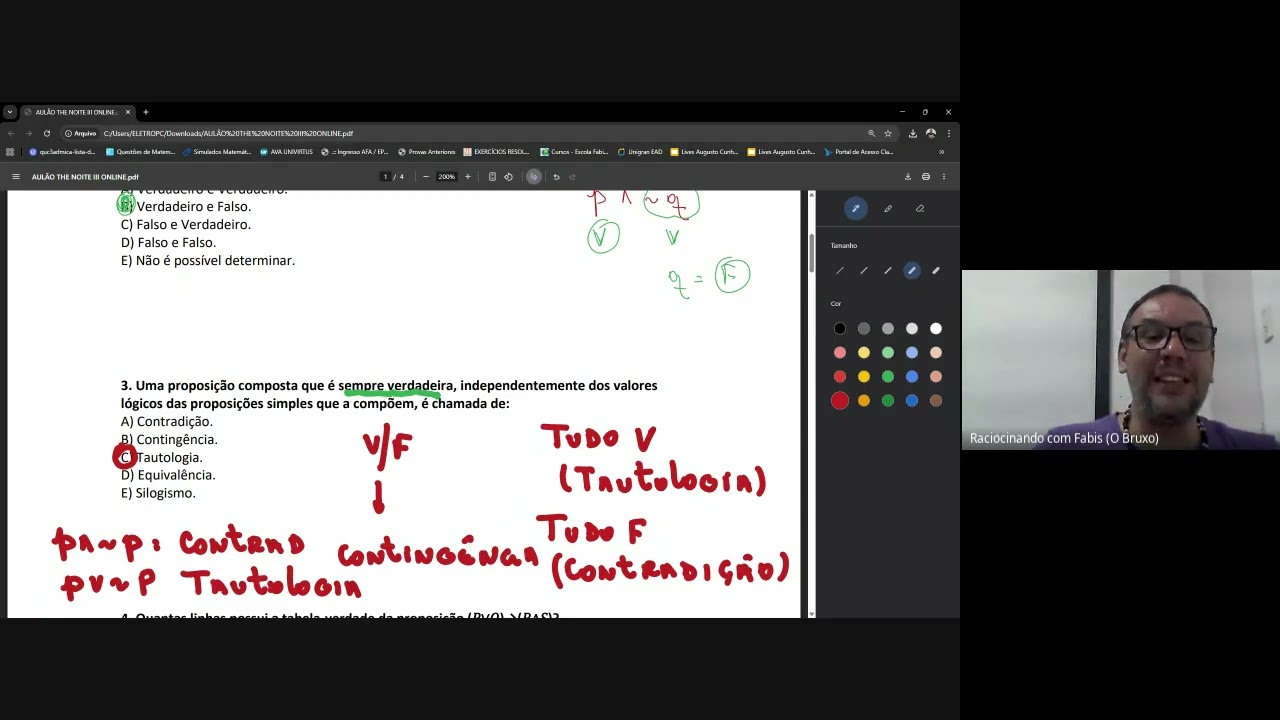Pick the dark gray color swatch

click(864, 328)
